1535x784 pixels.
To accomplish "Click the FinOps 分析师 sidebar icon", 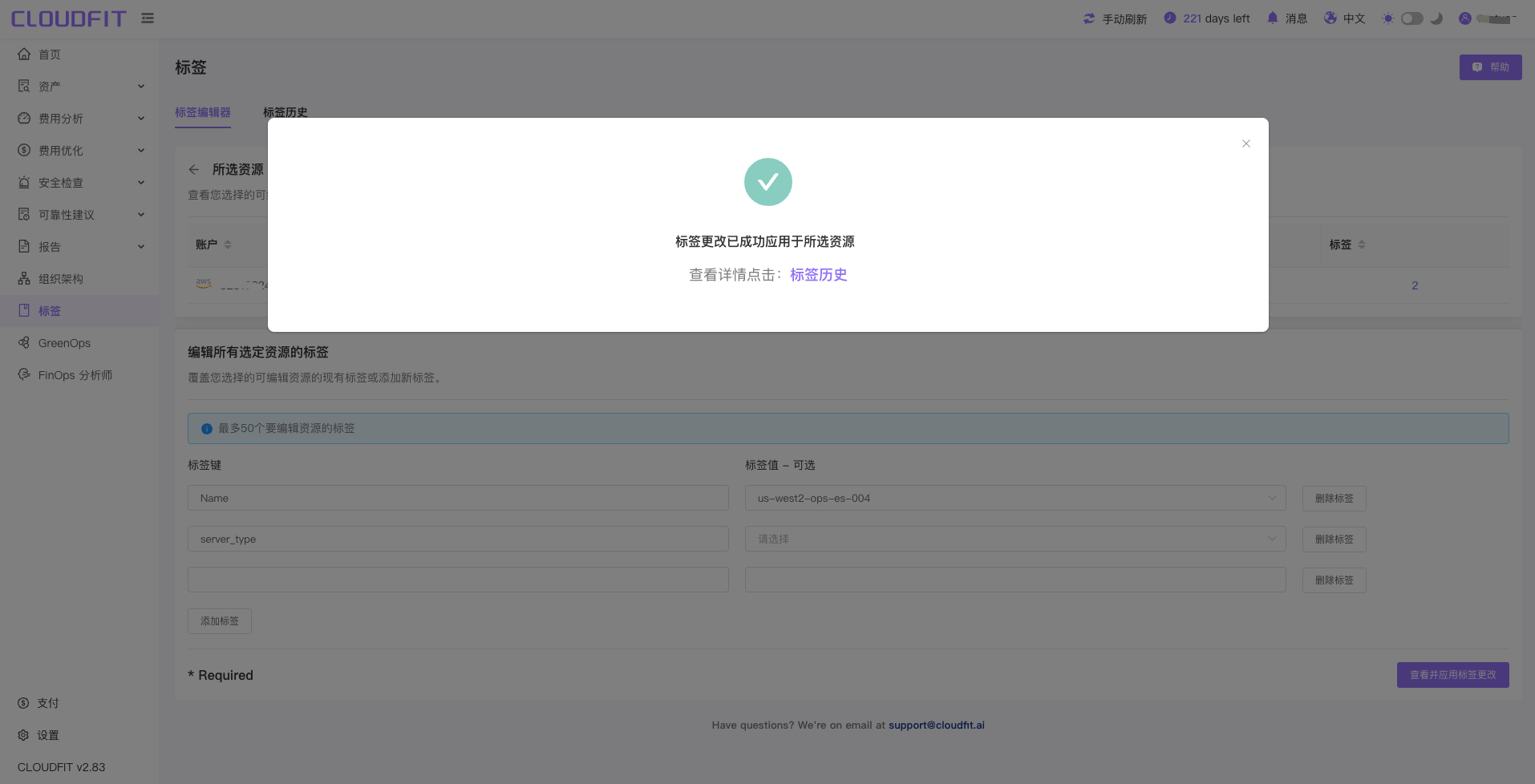I will (x=24, y=374).
